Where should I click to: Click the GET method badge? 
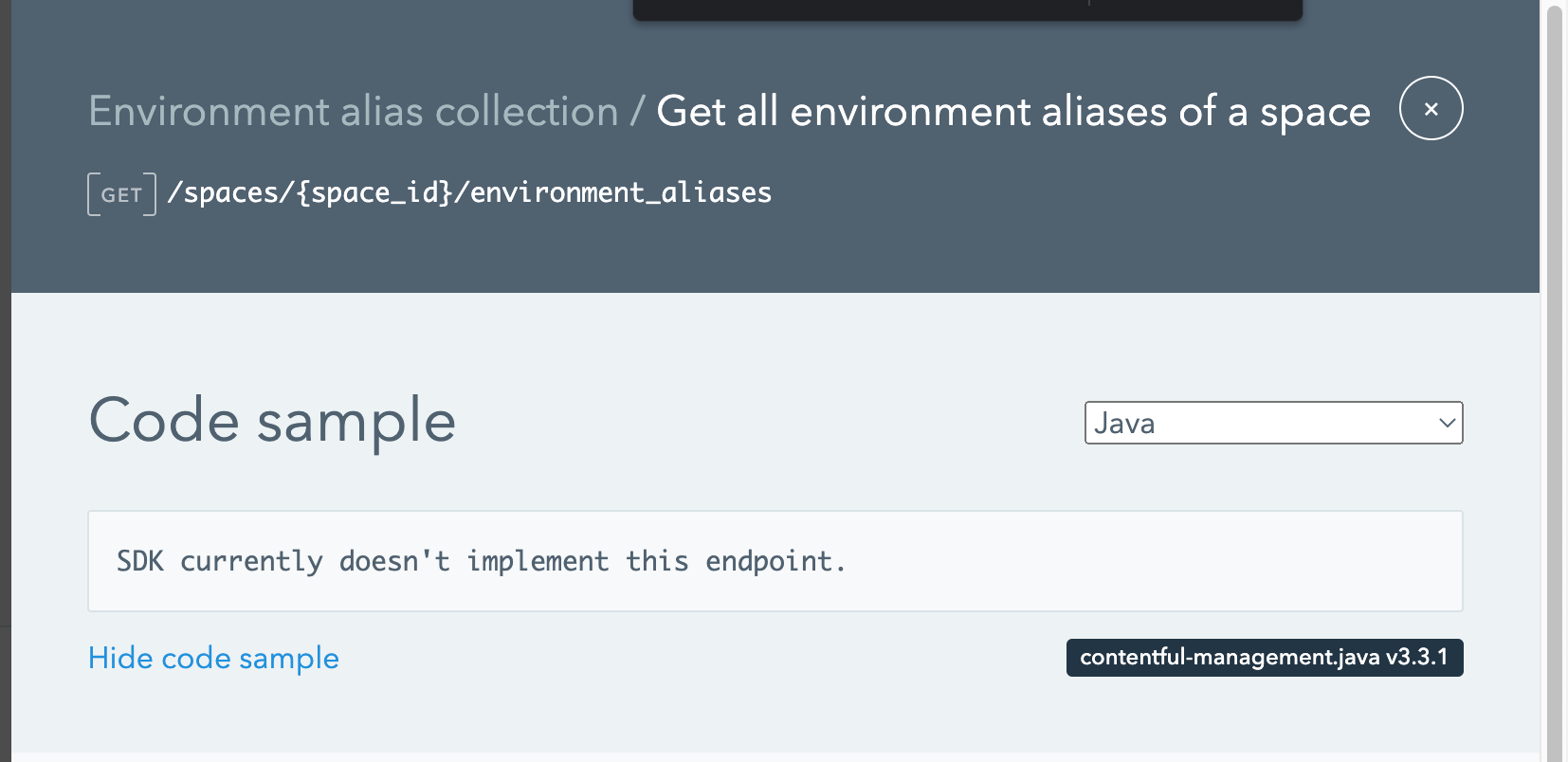click(121, 194)
